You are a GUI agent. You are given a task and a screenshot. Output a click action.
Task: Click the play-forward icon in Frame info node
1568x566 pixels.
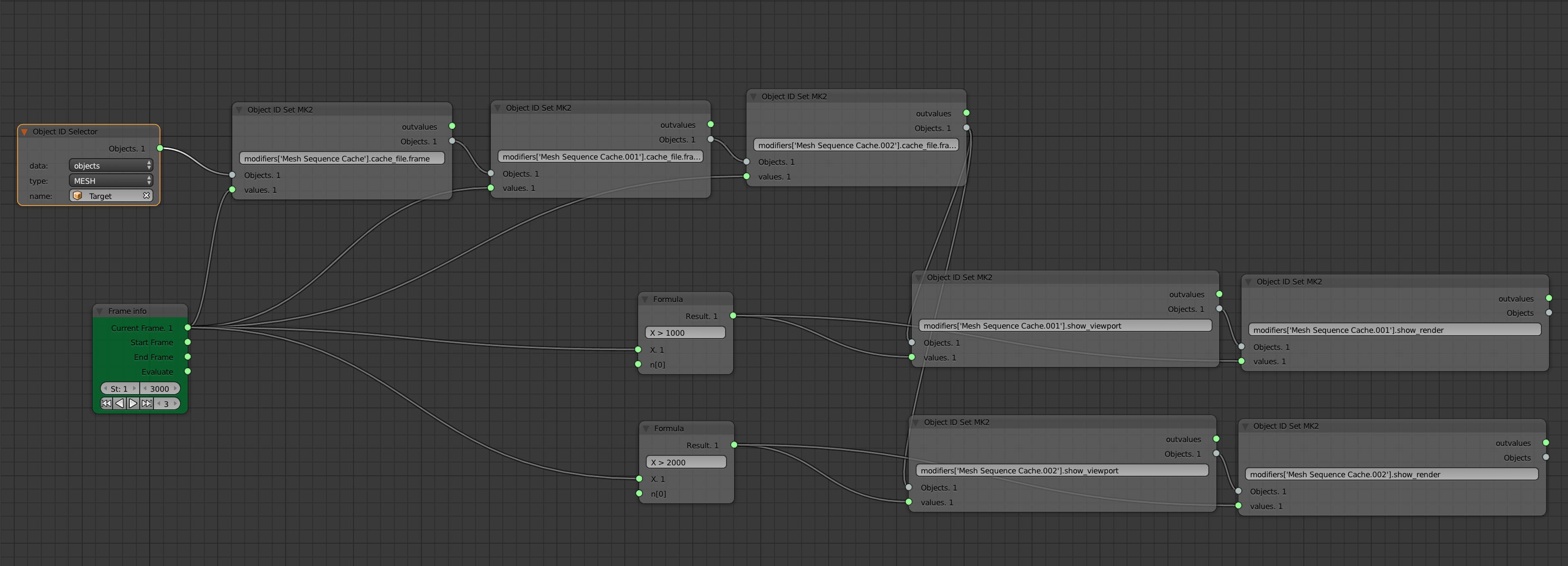(133, 403)
